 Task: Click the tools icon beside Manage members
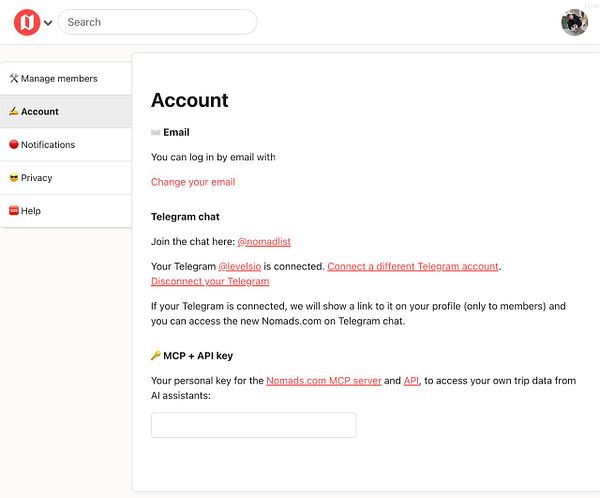tap(14, 78)
